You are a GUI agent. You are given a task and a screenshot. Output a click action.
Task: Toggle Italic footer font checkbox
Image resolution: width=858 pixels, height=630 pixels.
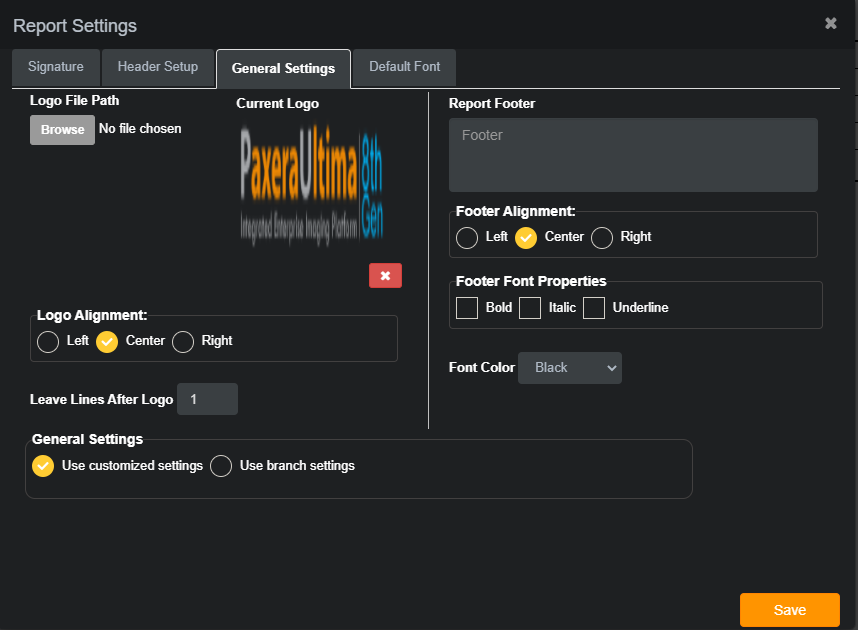pyautogui.click(x=530, y=308)
